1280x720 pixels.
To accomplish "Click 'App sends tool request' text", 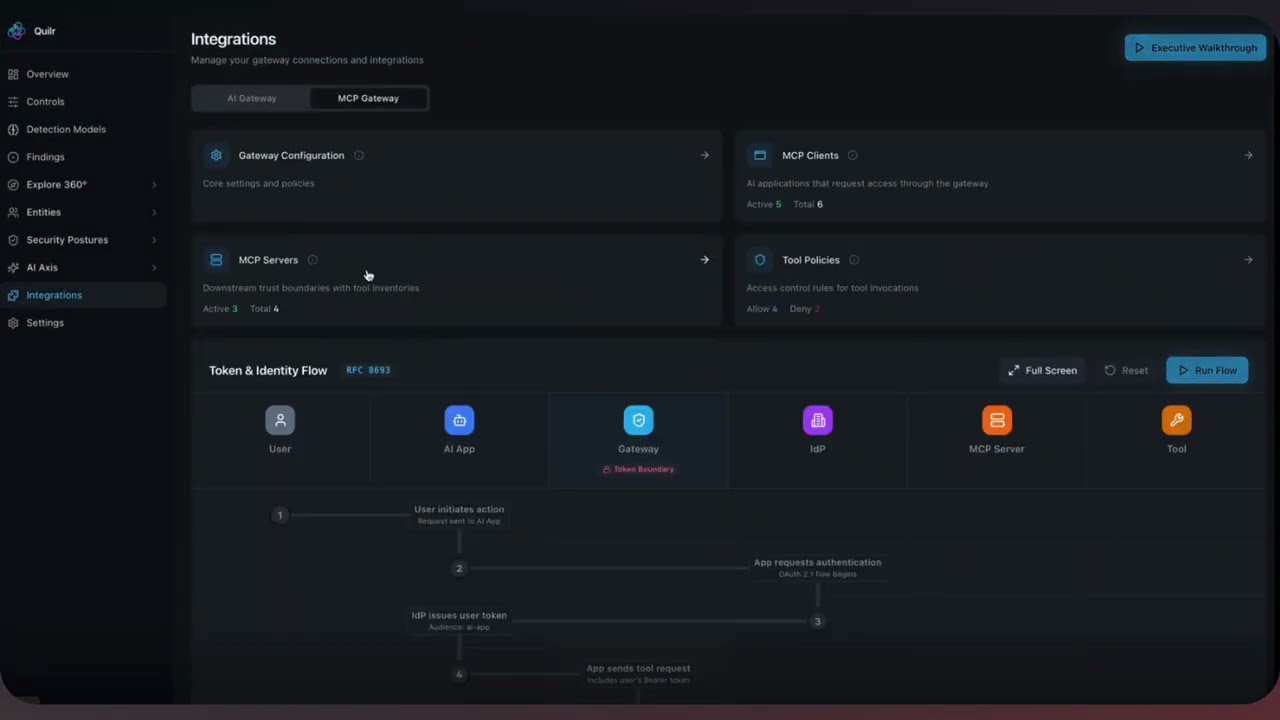I will (x=638, y=668).
